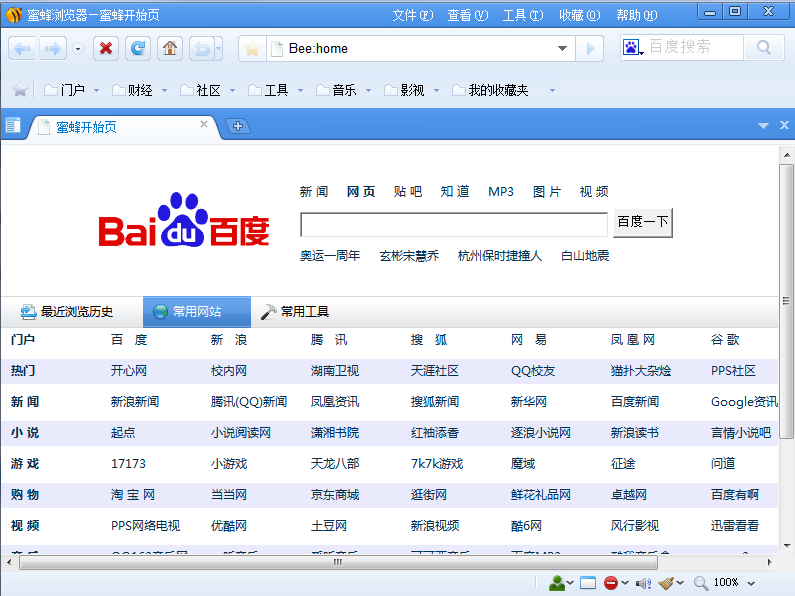Open a new tab with the plus button
The width and height of the screenshot is (795, 596).
click(238, 126)
